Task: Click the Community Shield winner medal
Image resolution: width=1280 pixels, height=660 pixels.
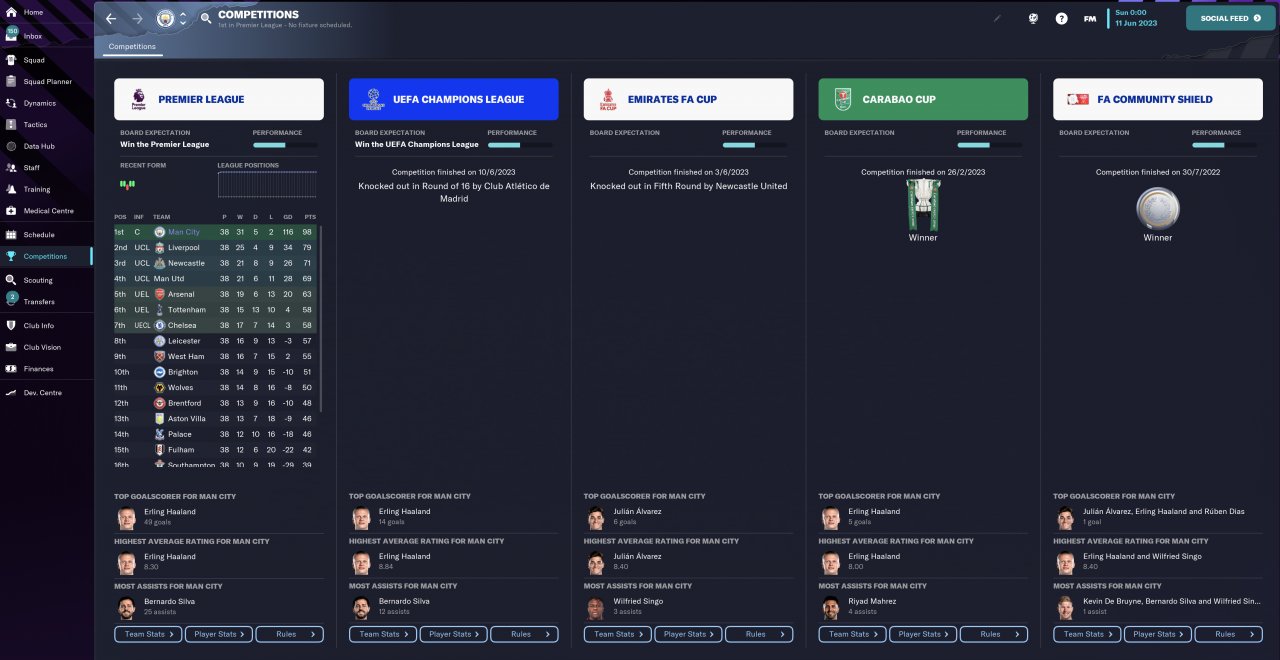Action: 1158,209
